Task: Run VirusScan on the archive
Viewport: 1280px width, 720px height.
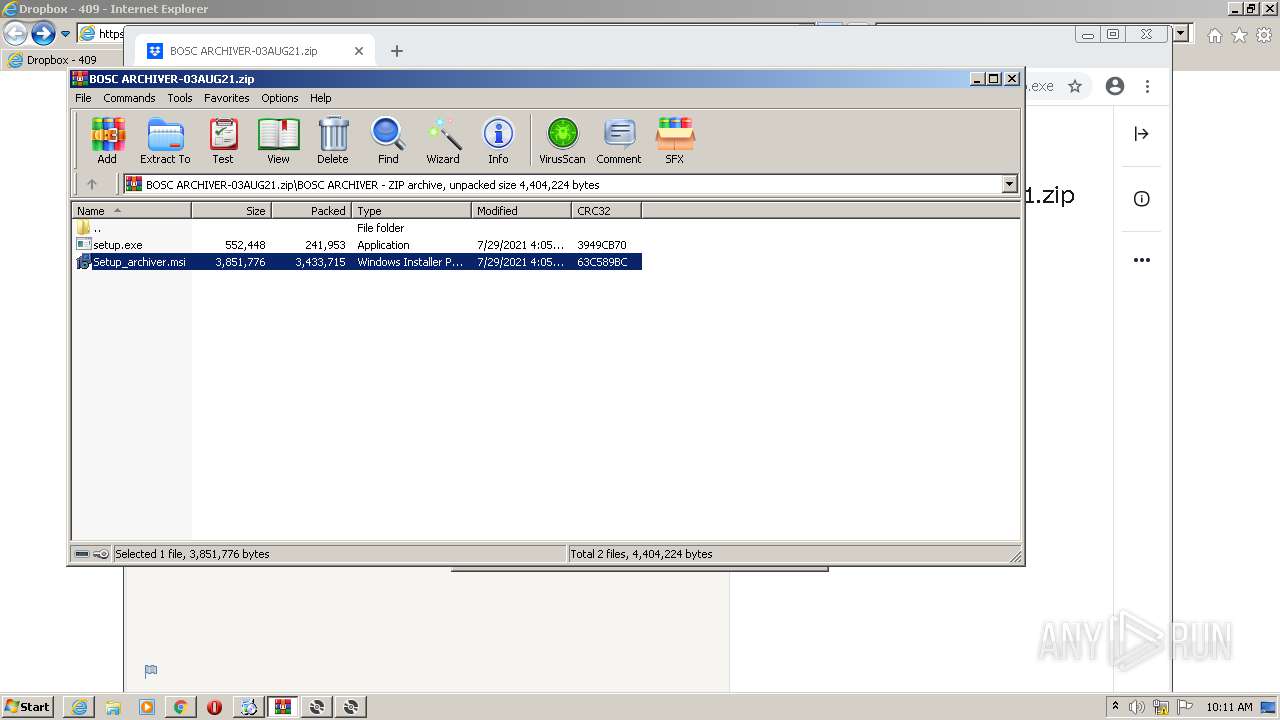Action: pyautogui.click(x=562, y=140)
